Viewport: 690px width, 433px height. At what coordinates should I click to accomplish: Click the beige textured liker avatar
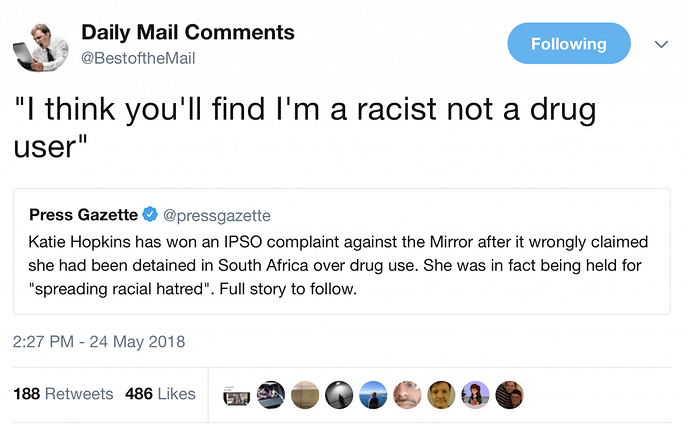306,395
